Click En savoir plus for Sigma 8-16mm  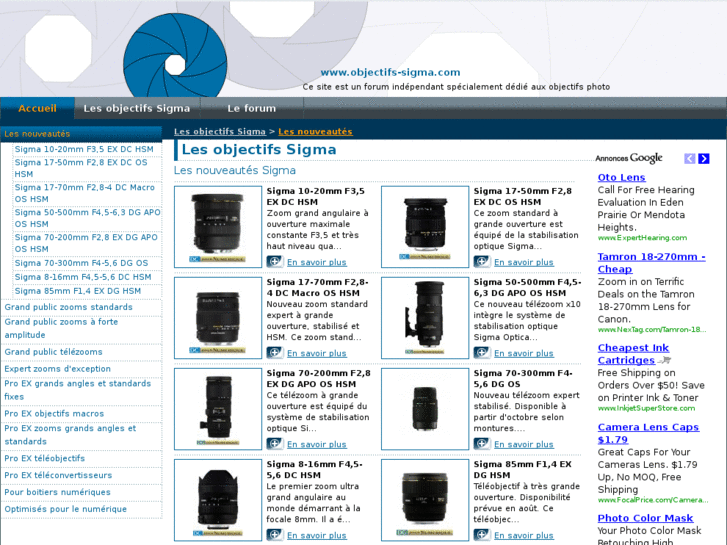(317, 535)
